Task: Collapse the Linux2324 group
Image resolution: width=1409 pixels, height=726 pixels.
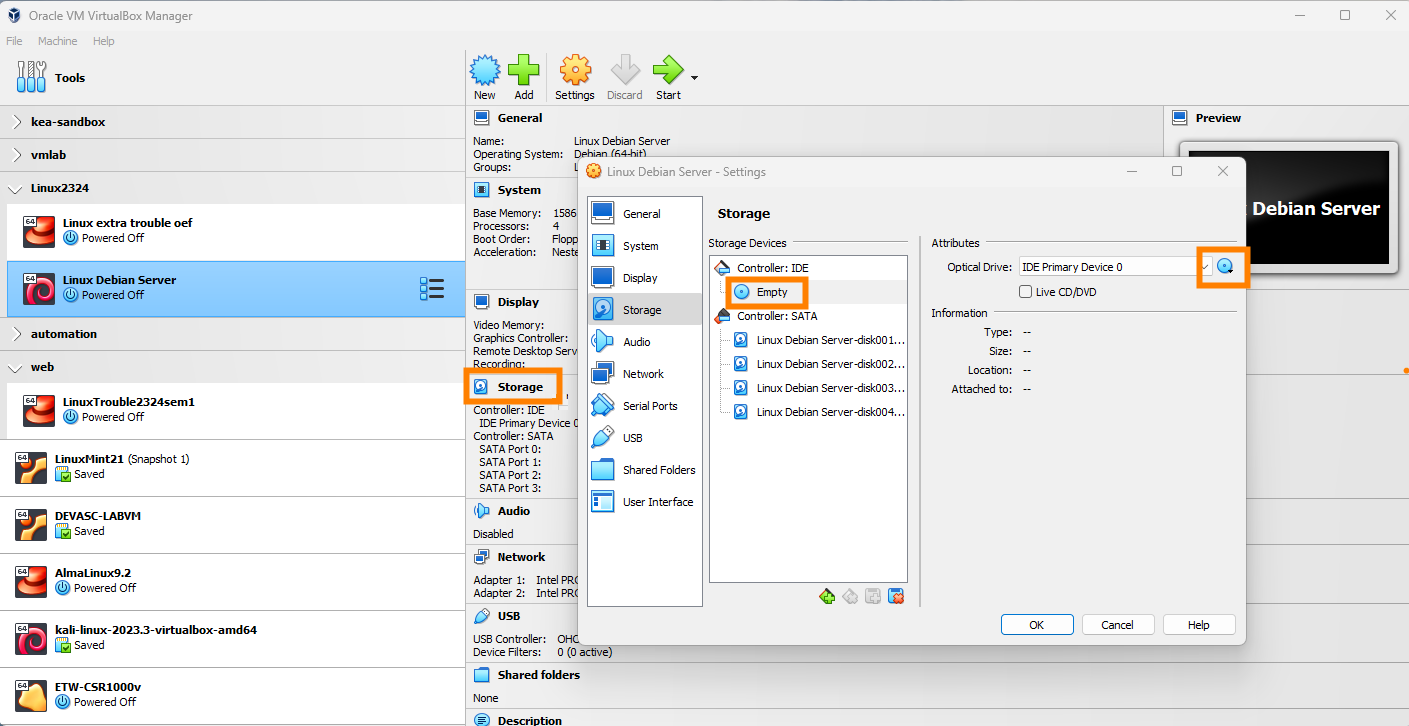Action: (x=17, y=189)
